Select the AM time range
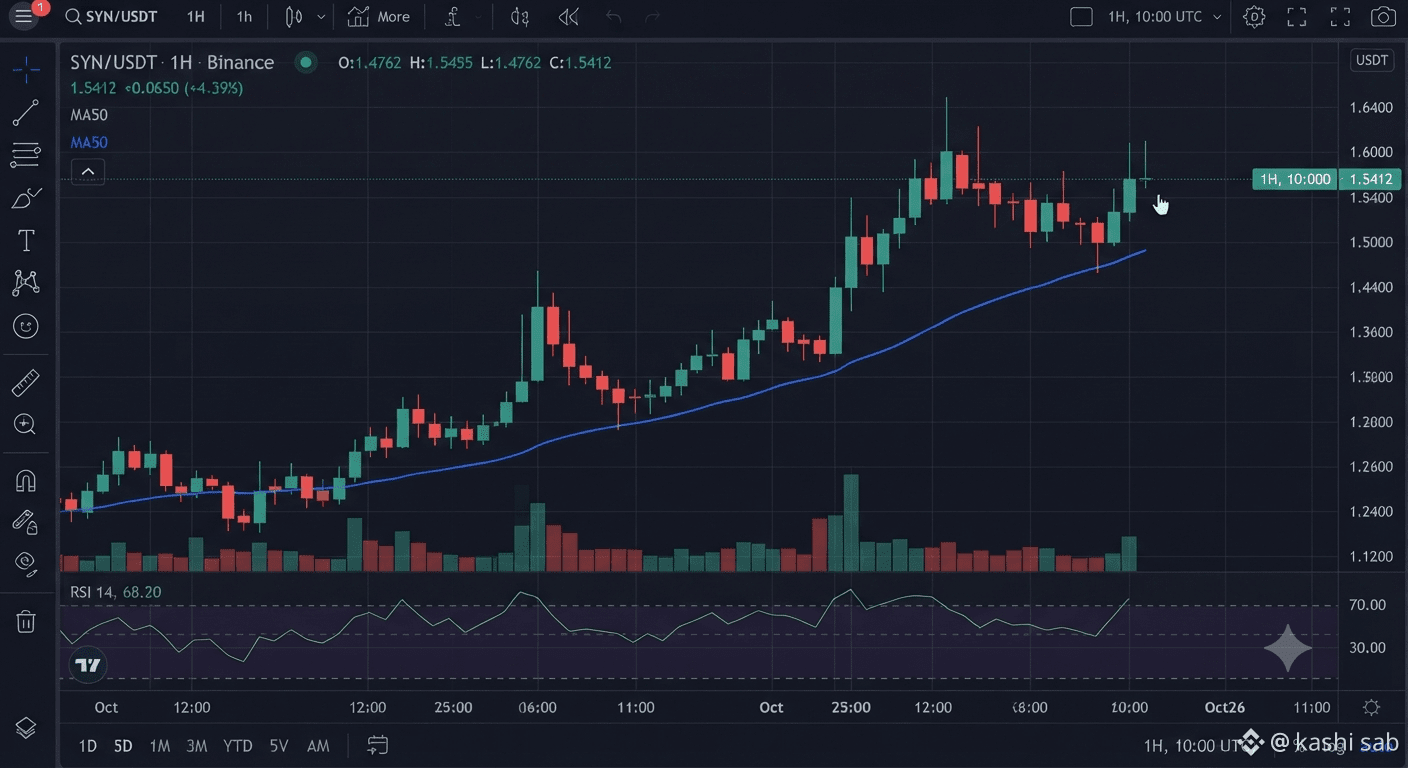 (318, 745)
